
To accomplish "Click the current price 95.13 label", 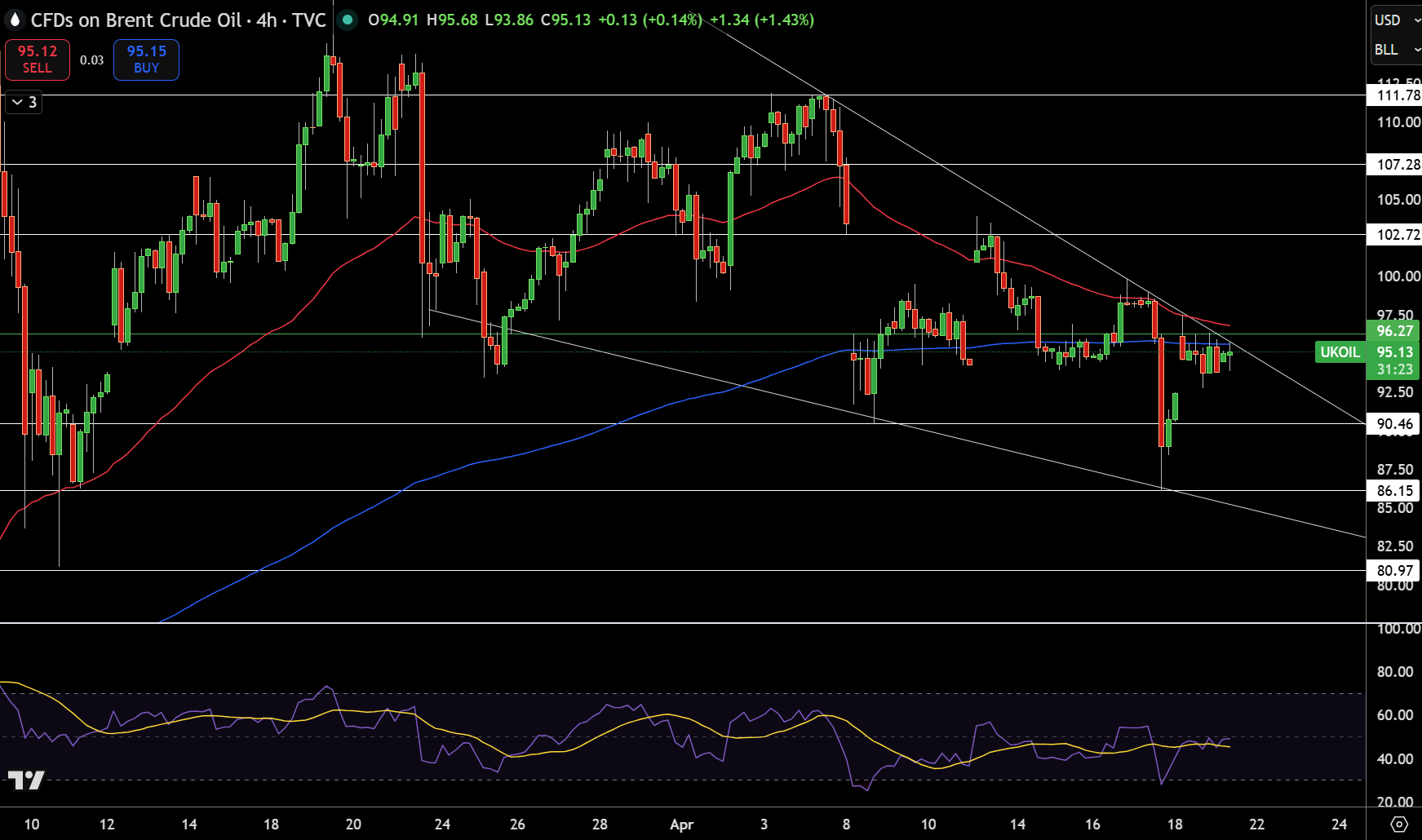I will (x=1393, y=352).
